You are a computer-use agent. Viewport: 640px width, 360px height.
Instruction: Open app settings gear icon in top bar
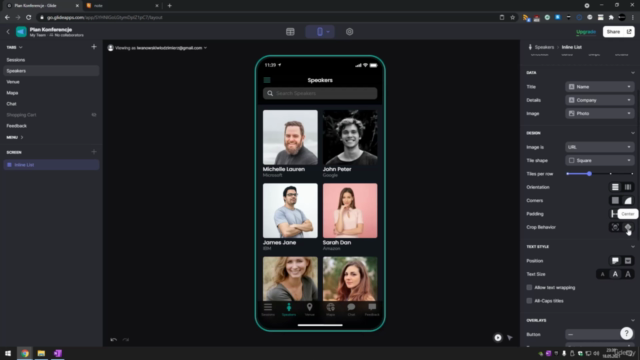(x=349, y=32)
